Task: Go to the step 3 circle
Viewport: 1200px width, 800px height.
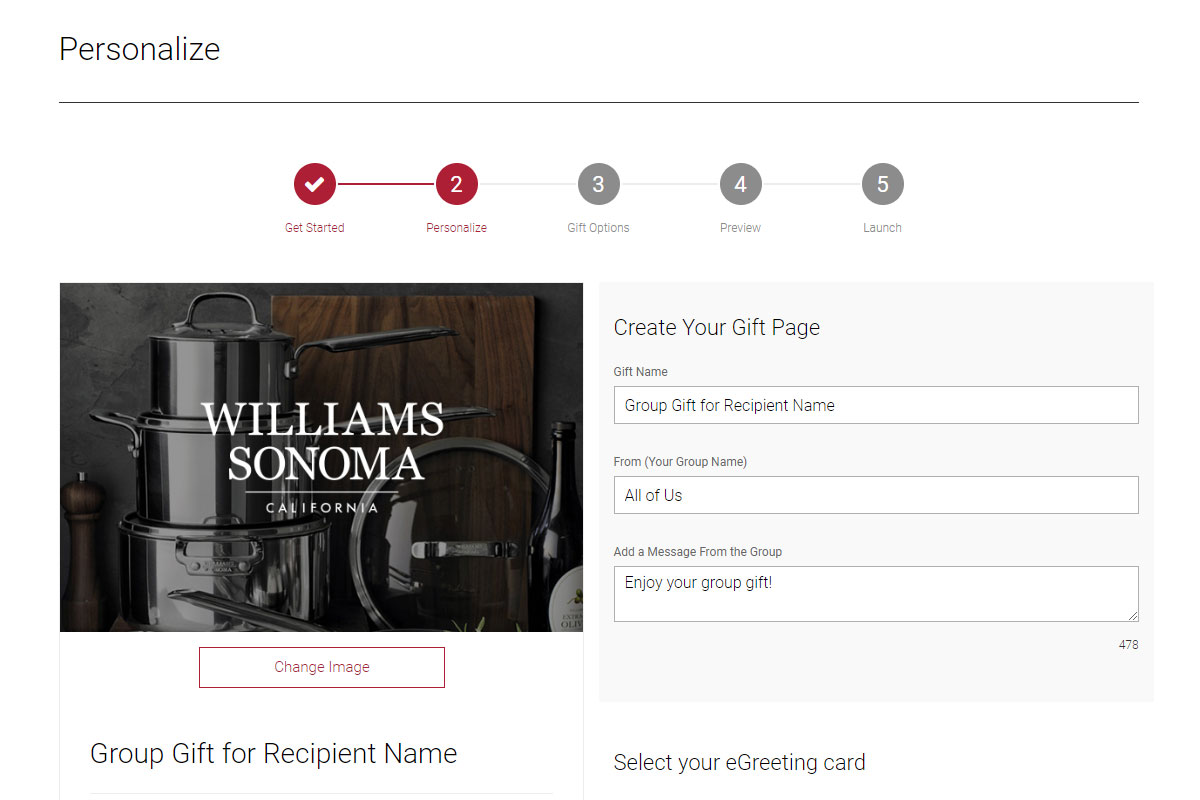Action: 599,184
